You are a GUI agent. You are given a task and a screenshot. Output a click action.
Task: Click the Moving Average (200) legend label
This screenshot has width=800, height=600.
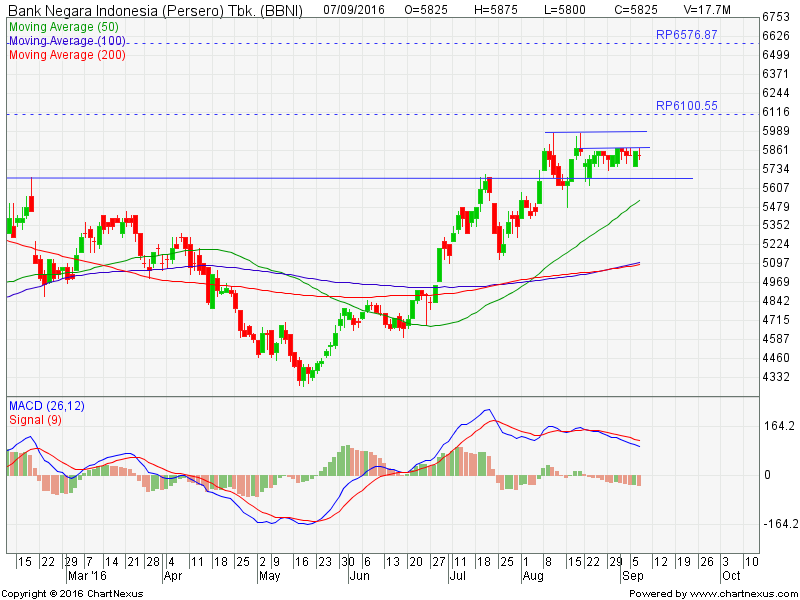point(67,55)
